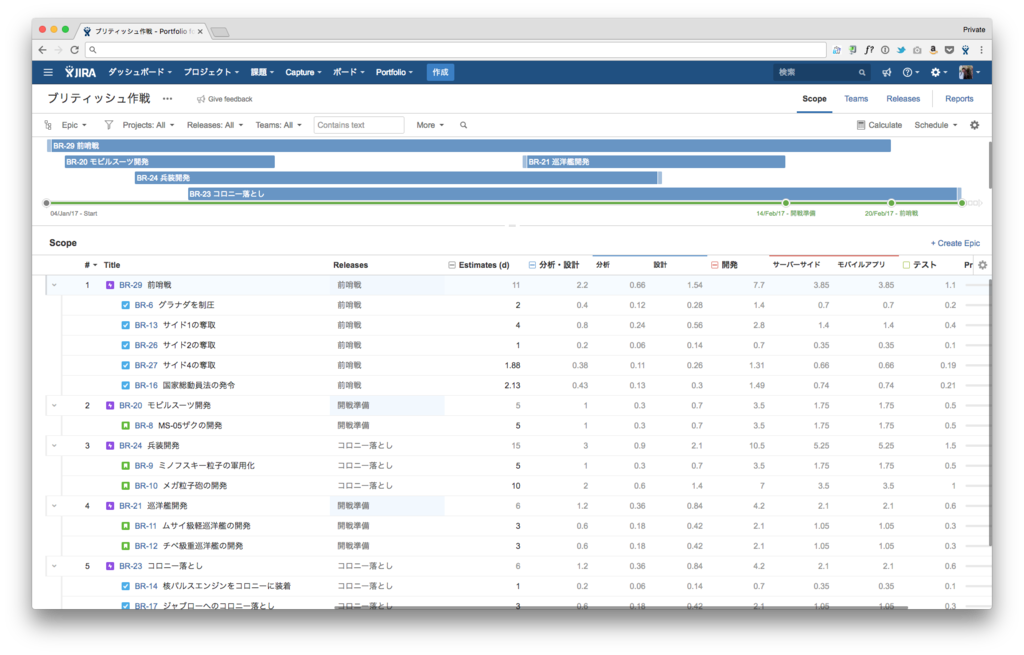Toggle the テスト column group box

point(906,265)
